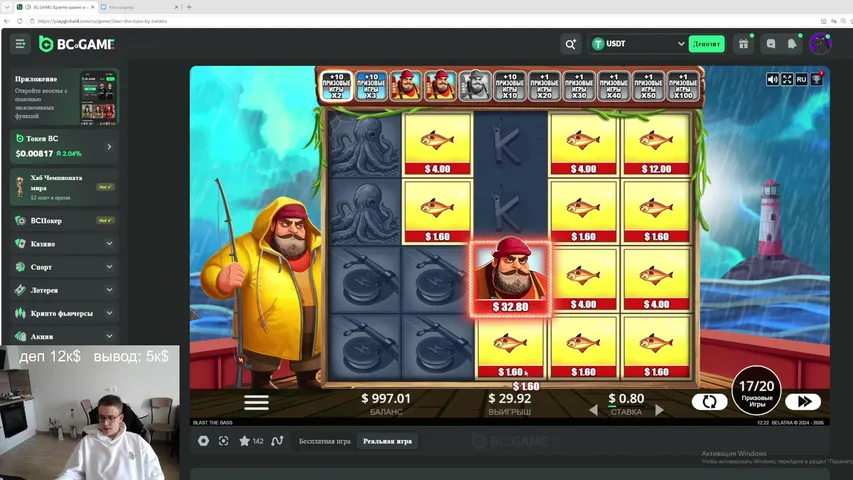This screenshot has height=480, width=853.
Task: Click the fisherman symbol showing $32.80
Action: tap(510, 279)
